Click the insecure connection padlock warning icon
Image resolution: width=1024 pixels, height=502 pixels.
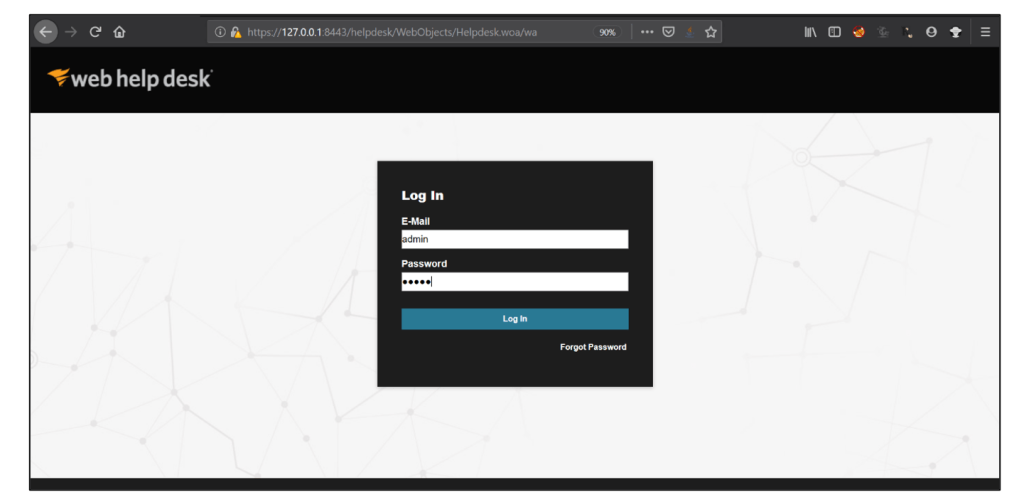(236, 32)
